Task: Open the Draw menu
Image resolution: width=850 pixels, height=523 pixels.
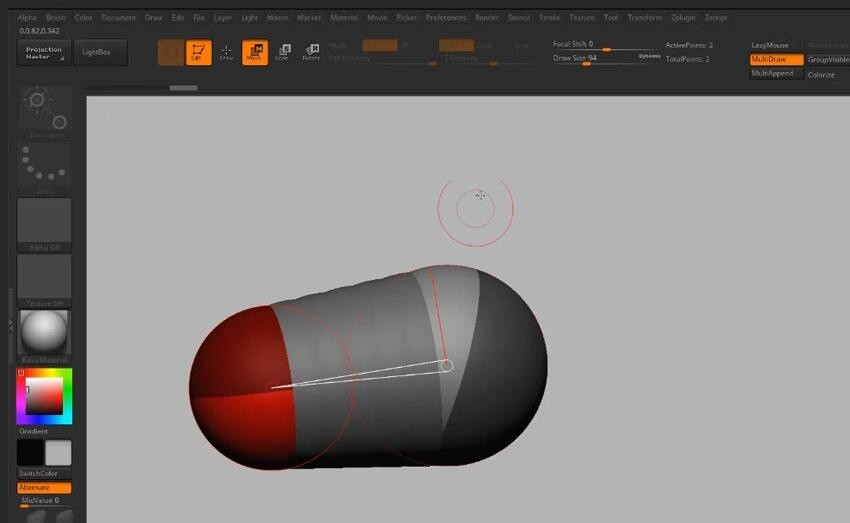Action: (153, 18)
